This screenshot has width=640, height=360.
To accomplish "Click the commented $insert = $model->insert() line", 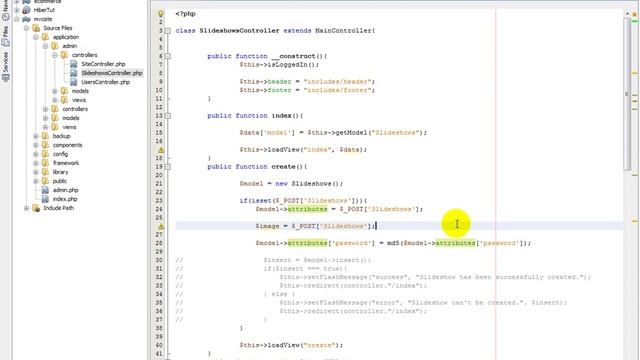I will 317,260.
